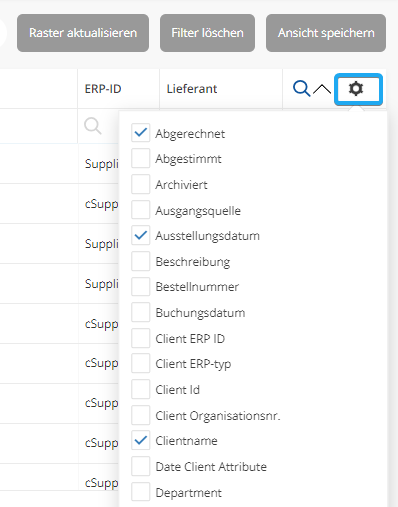The height and width of the screenshot is (507, 398).
Task: Enable Beschreibung column checkbox
Action: click(x=140, y=261)
